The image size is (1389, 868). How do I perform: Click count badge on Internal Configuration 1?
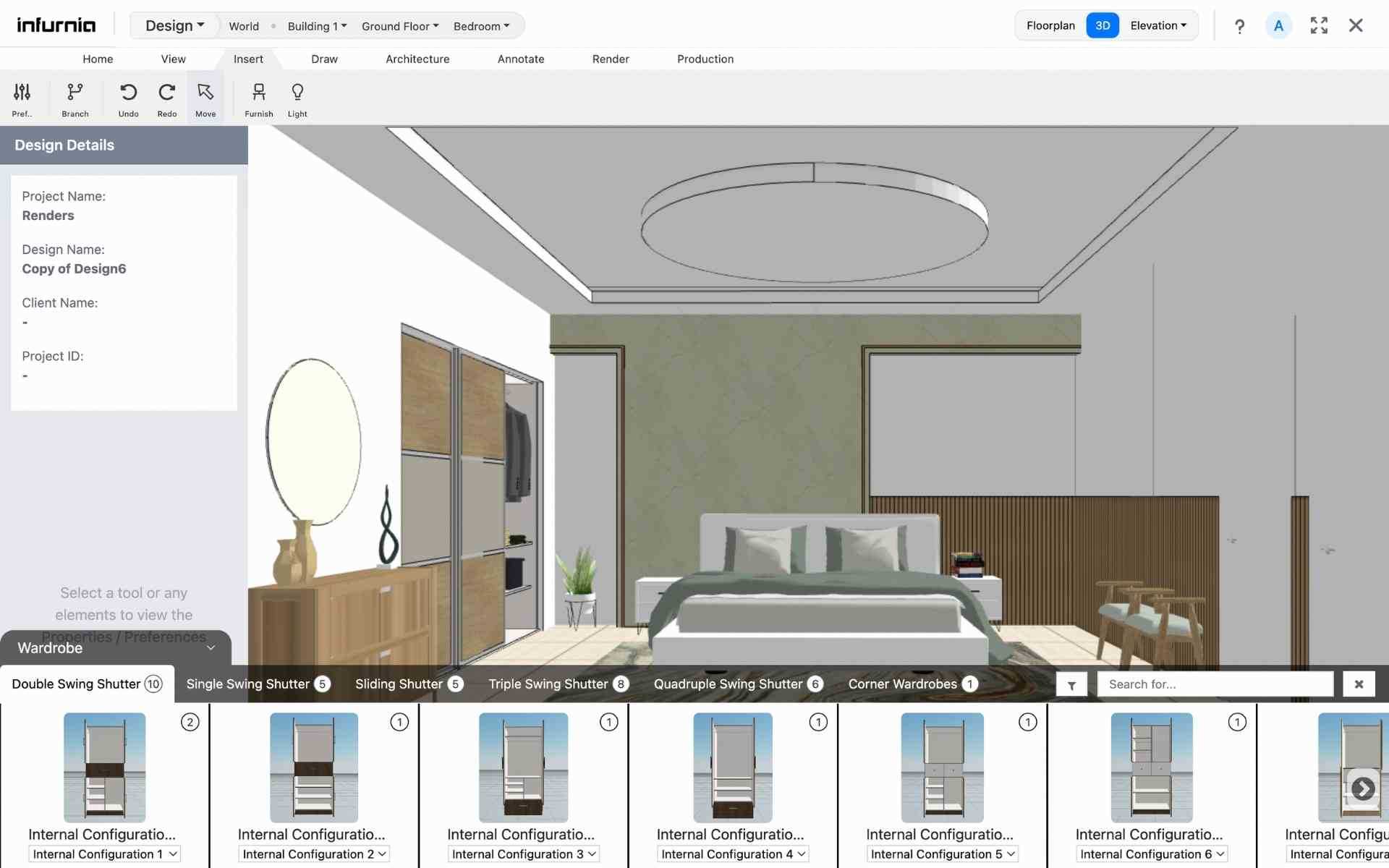[190, 722]
